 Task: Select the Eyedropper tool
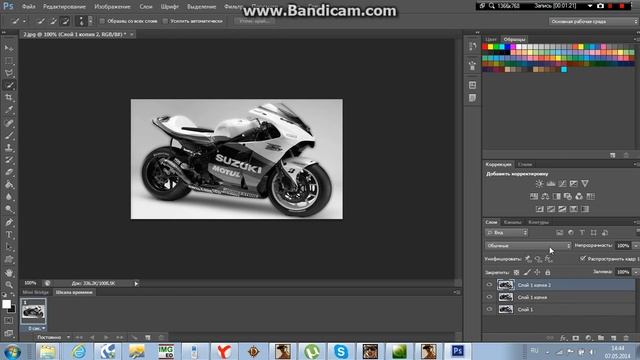[x=9, y=110]
